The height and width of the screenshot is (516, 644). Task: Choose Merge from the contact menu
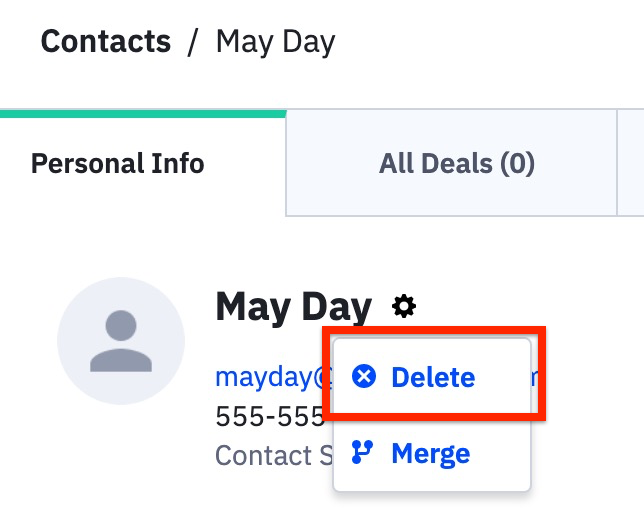tap(430, 454)
